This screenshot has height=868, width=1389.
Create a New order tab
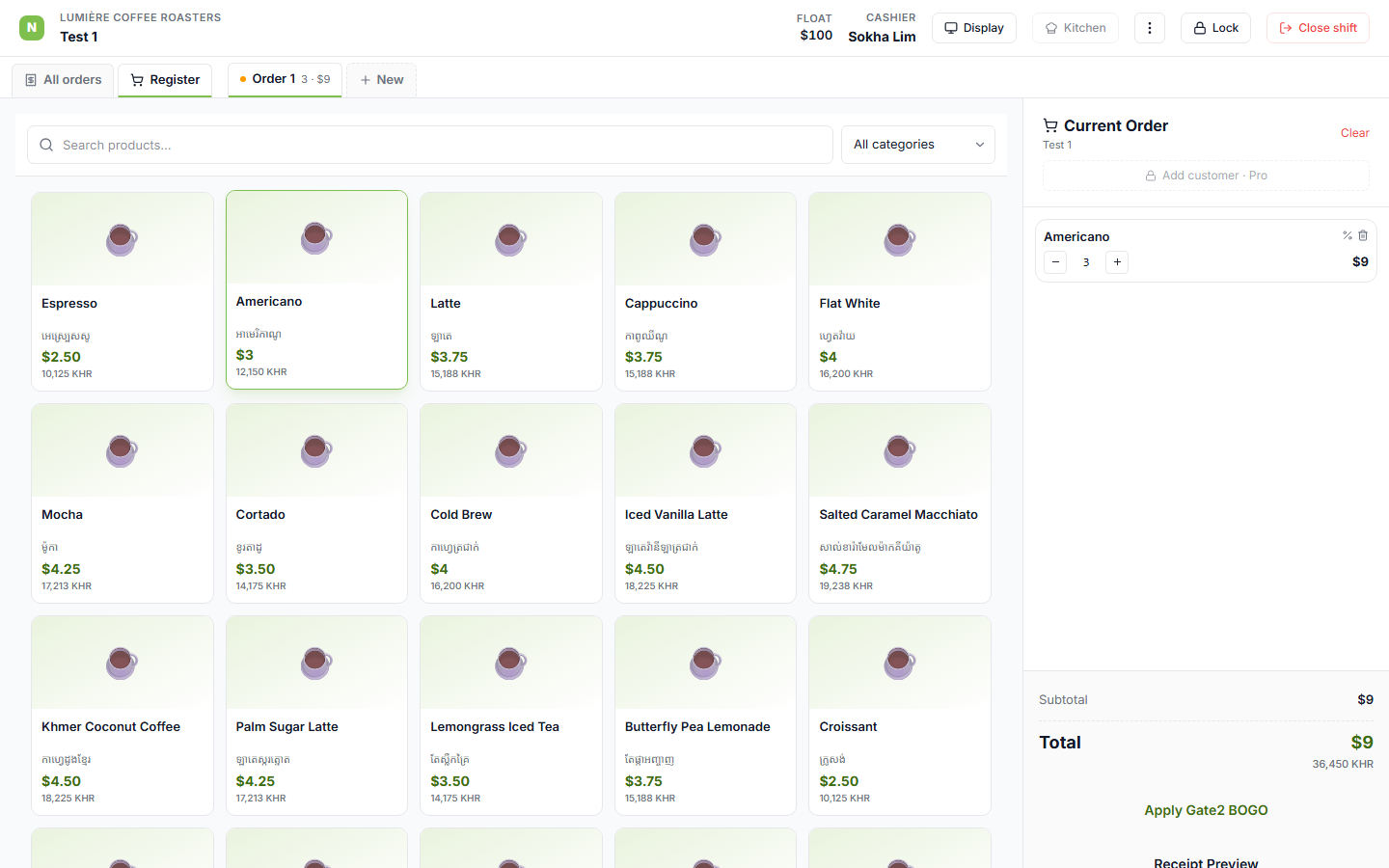pos(381,80)
